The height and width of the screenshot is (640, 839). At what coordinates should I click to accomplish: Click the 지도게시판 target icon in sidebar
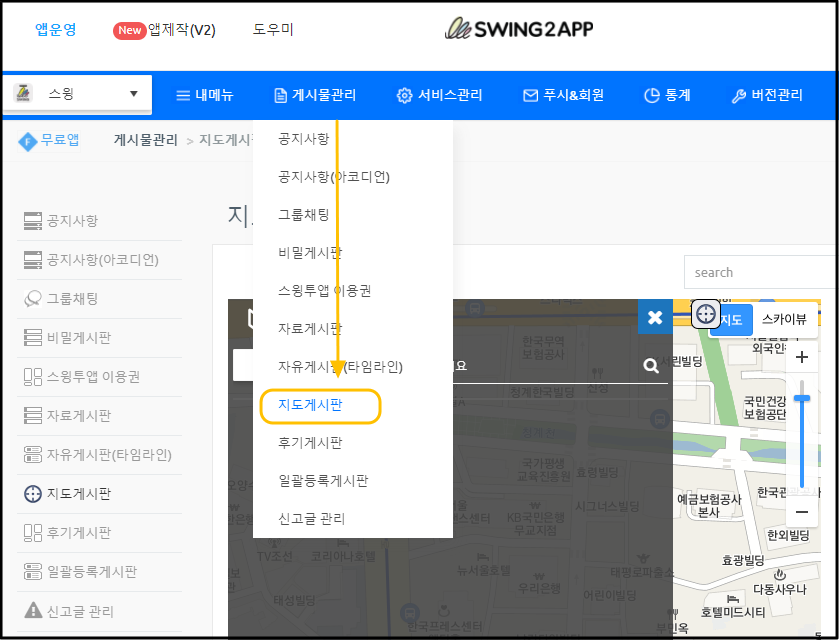[x=32, y=494]
